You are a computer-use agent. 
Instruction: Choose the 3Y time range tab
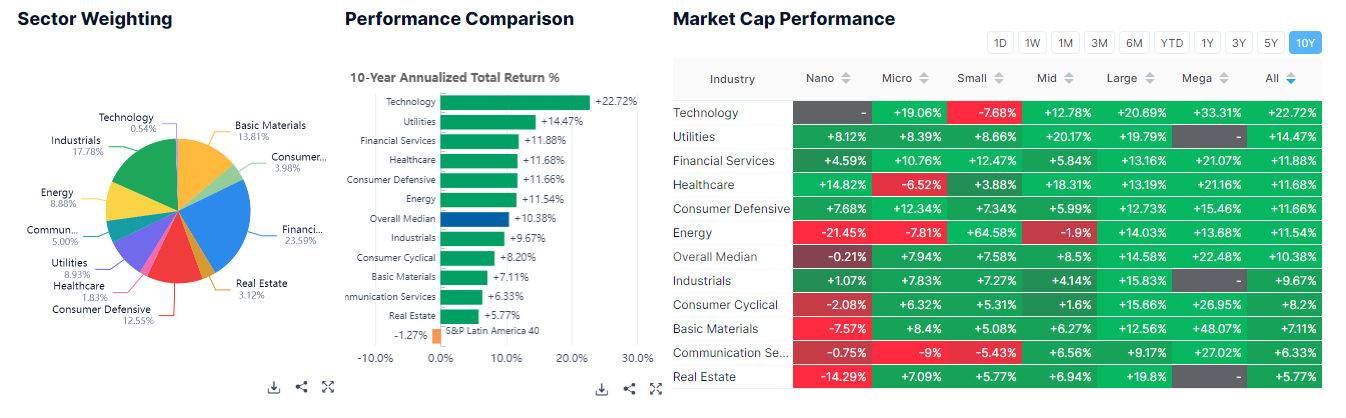[x=1239, y=42]
